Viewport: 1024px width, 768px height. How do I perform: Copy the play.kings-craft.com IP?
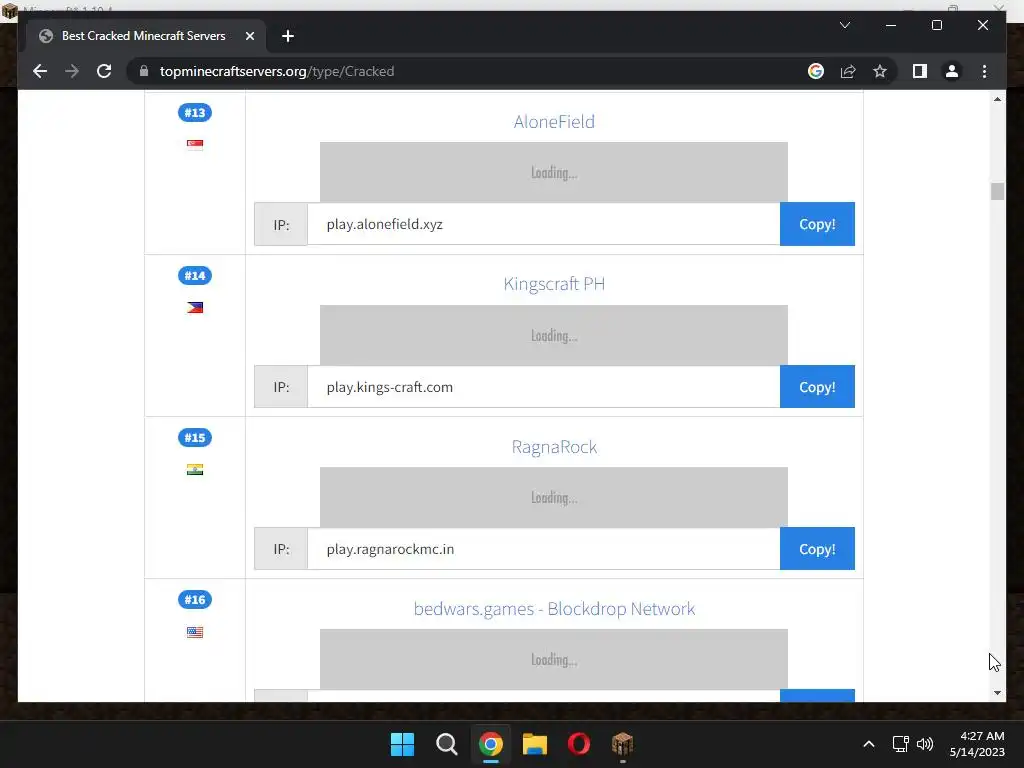pos(817,387)
